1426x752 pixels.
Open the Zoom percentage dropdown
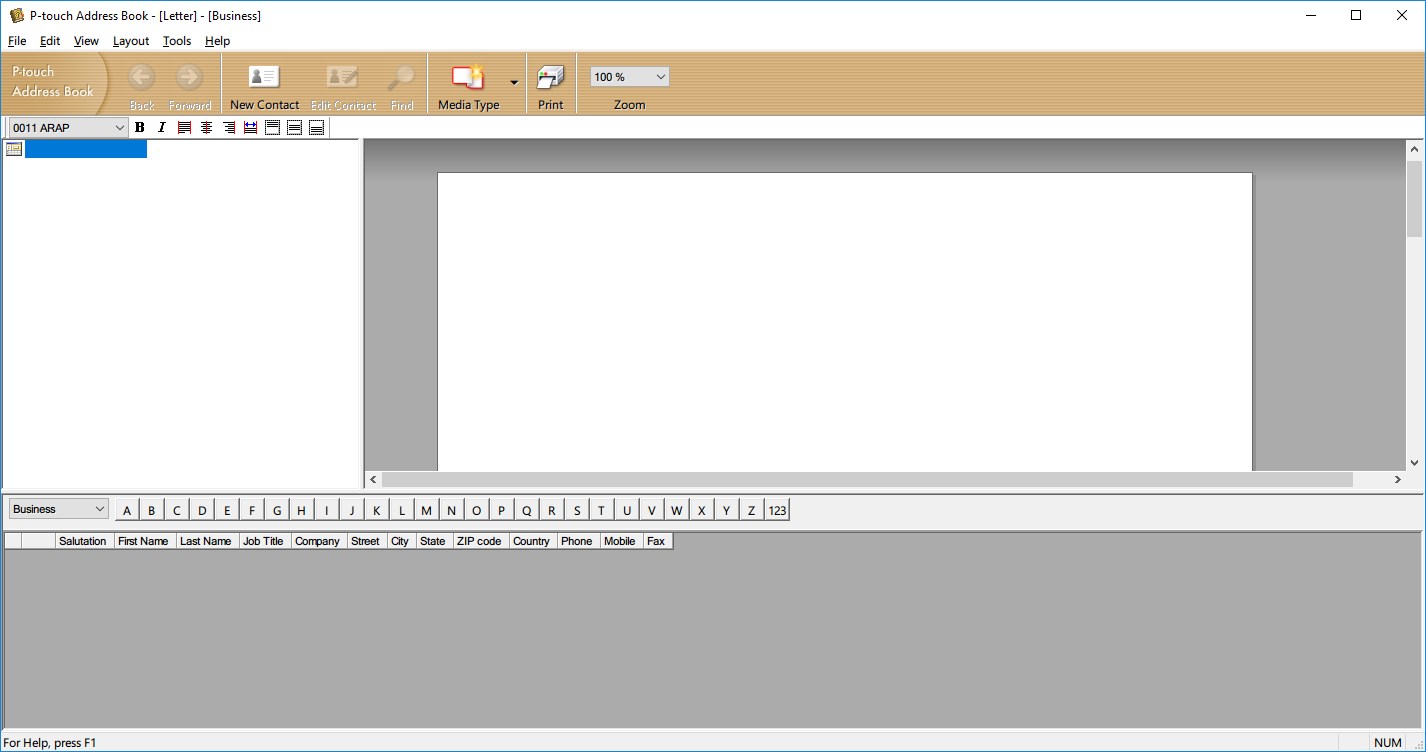point(658,76)
